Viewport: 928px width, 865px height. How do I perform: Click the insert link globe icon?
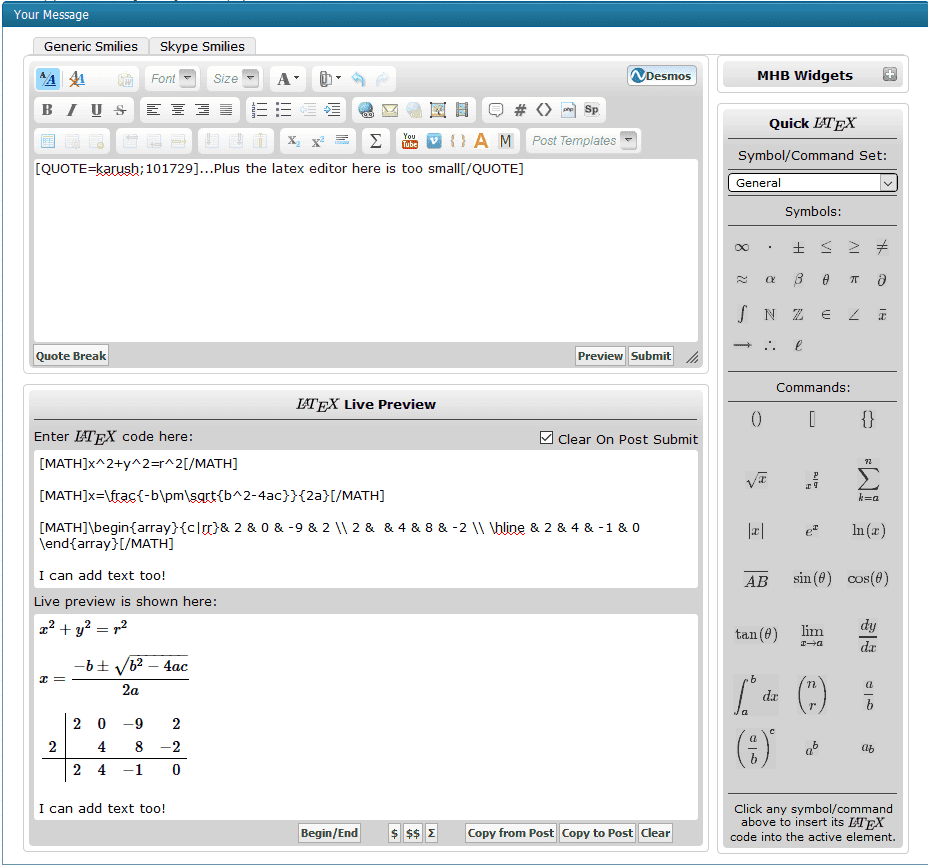365,110
